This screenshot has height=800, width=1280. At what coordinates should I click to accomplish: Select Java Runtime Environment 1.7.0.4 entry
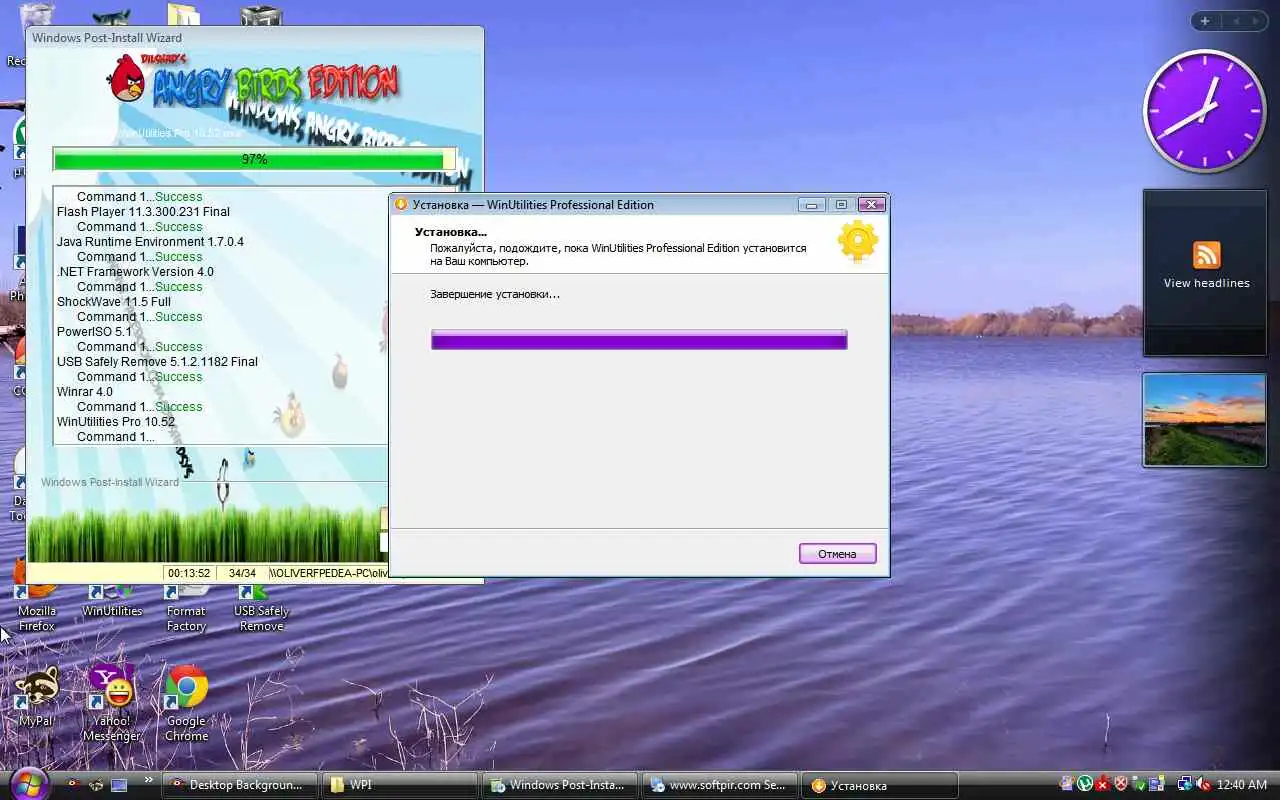pyautogui.click(x=150, y=242)
